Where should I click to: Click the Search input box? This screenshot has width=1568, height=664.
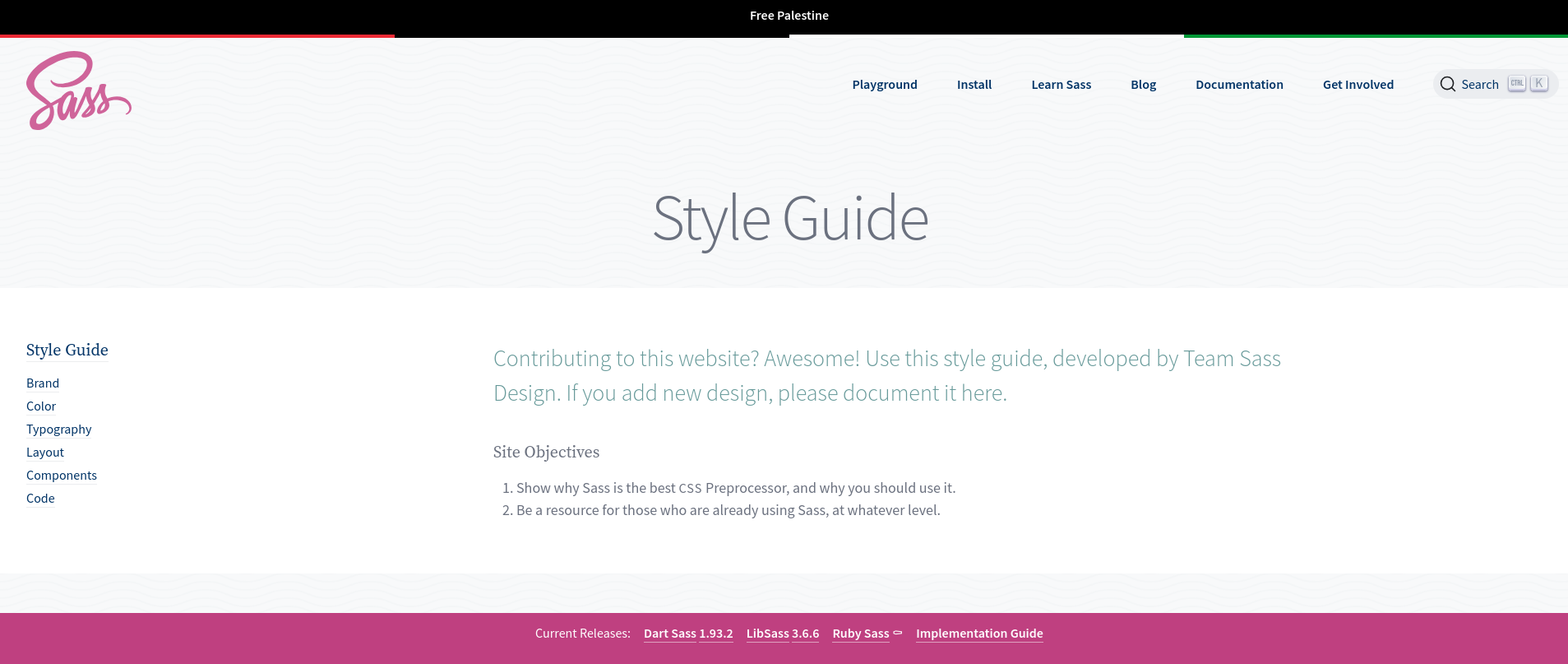click(x=1480, y=85)
